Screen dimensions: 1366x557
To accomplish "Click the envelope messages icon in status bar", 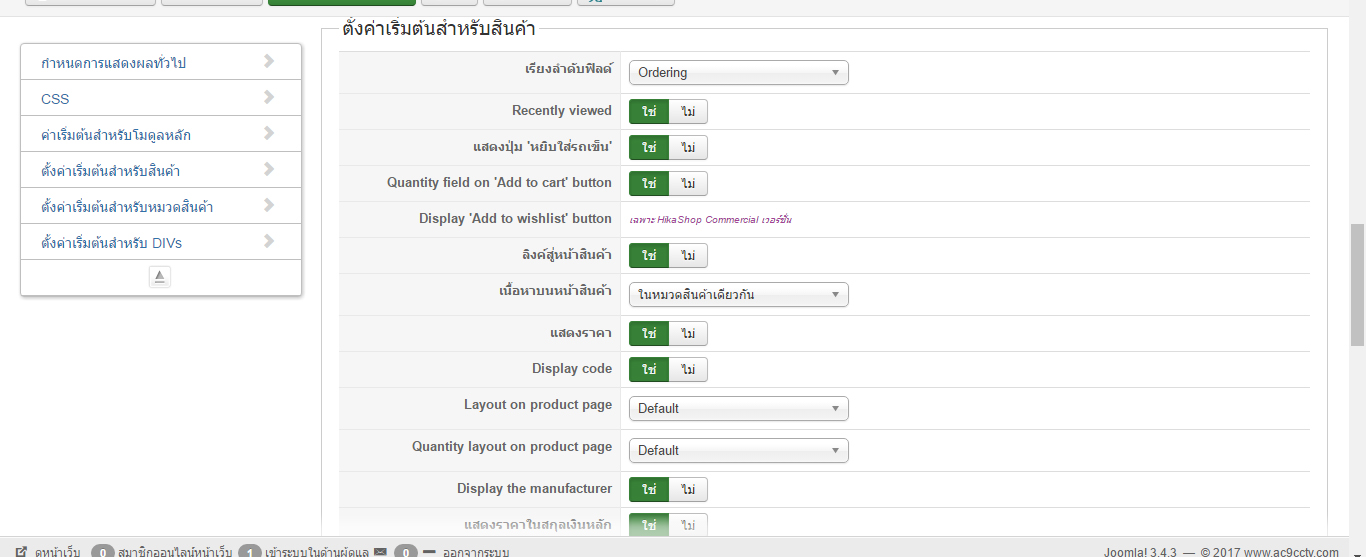I will pyautogui.click(x=380, y=552).
